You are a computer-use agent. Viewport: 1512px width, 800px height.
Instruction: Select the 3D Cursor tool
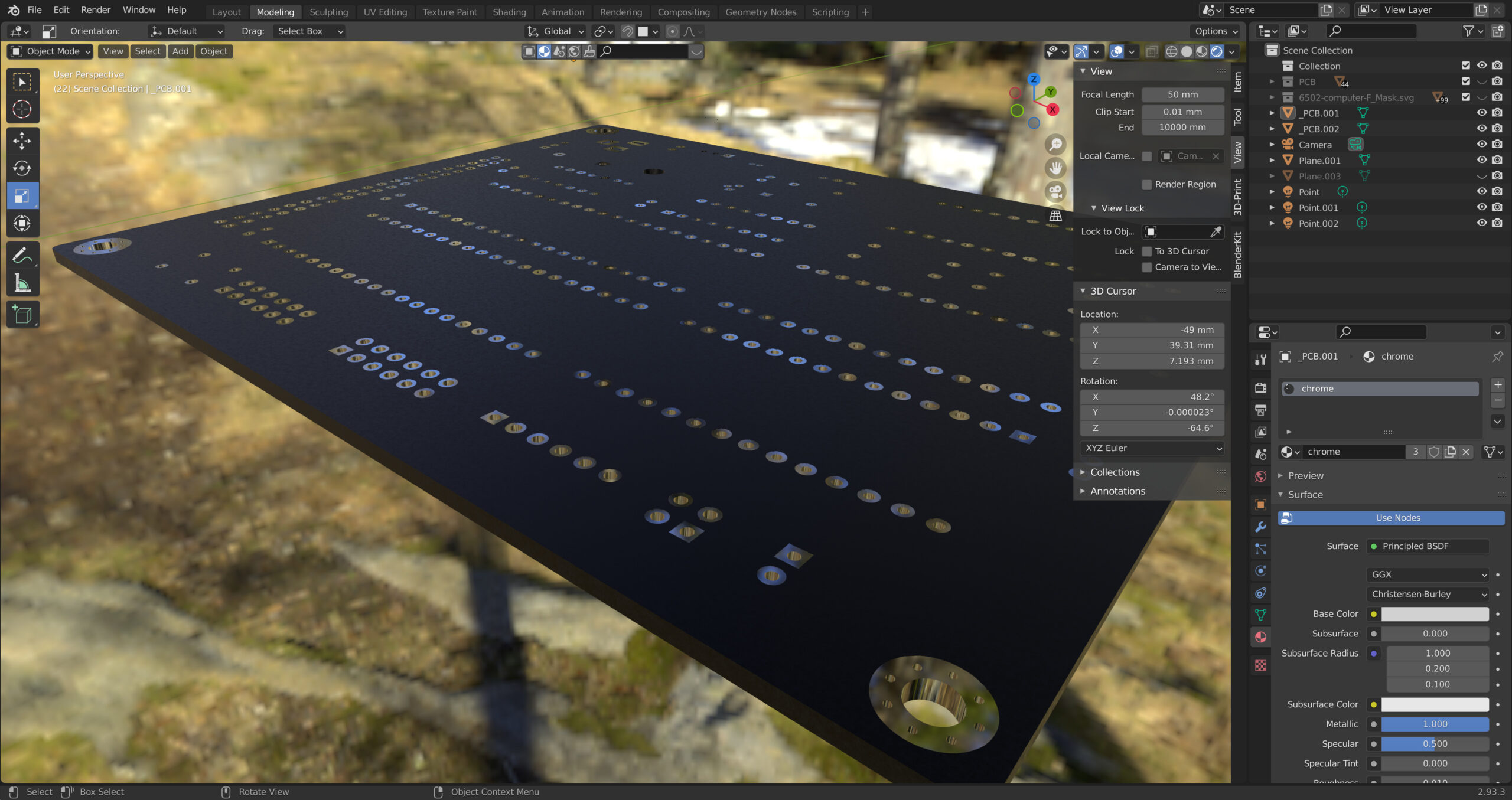pyautogui.click(x=22, y=109)
